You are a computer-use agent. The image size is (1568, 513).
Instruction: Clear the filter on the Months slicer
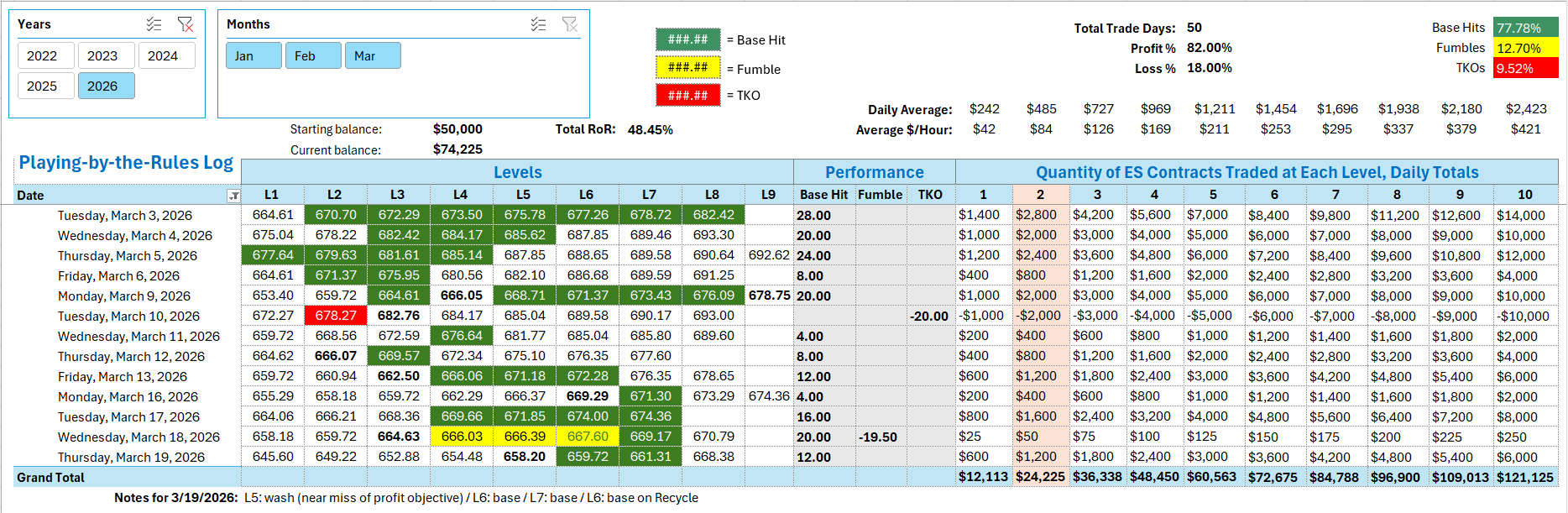click(x=570, y=24)
